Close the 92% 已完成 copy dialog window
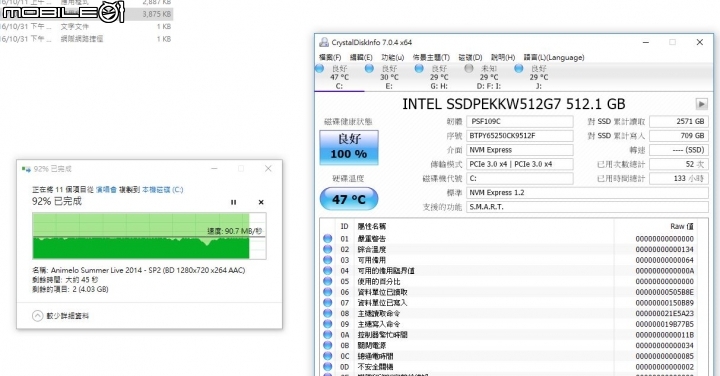This screenshot has width=720, height=376. [268, 169]
